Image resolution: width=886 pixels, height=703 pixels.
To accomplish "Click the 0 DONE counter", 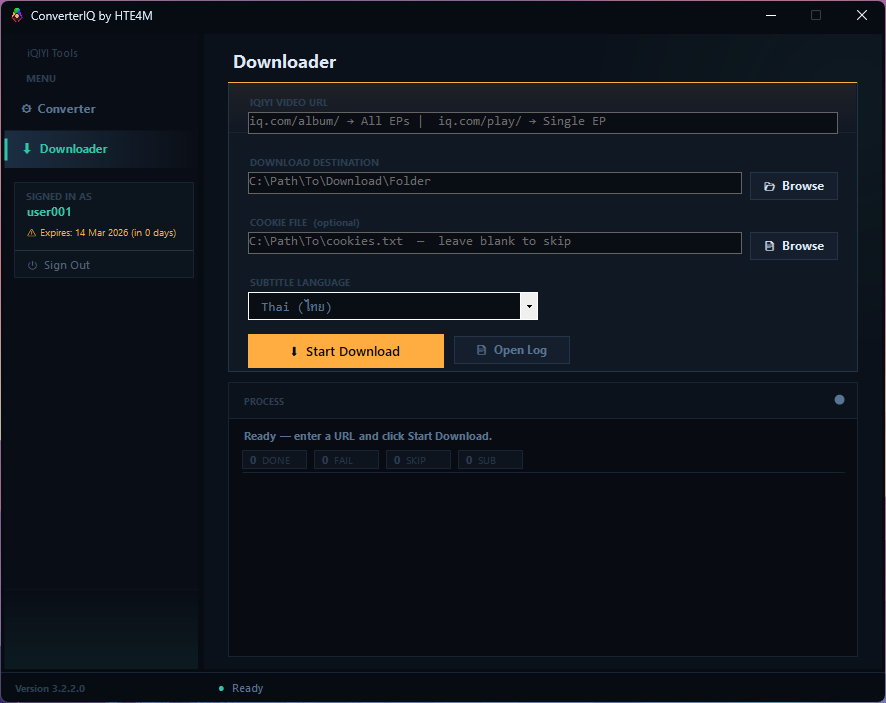I will click(274, 460).
